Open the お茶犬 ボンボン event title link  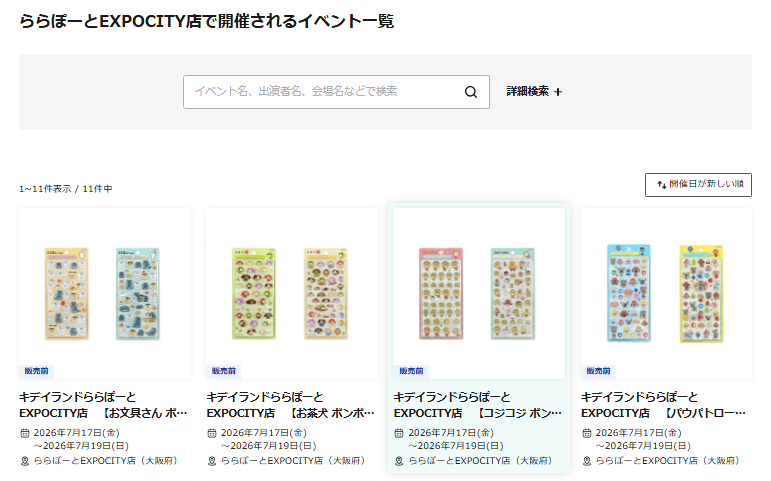pyautogui.click(x=291, y=405)
